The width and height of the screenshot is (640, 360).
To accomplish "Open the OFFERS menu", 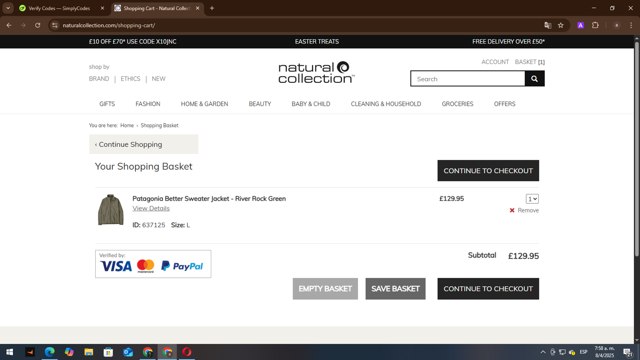I will [x=504, y=104].
